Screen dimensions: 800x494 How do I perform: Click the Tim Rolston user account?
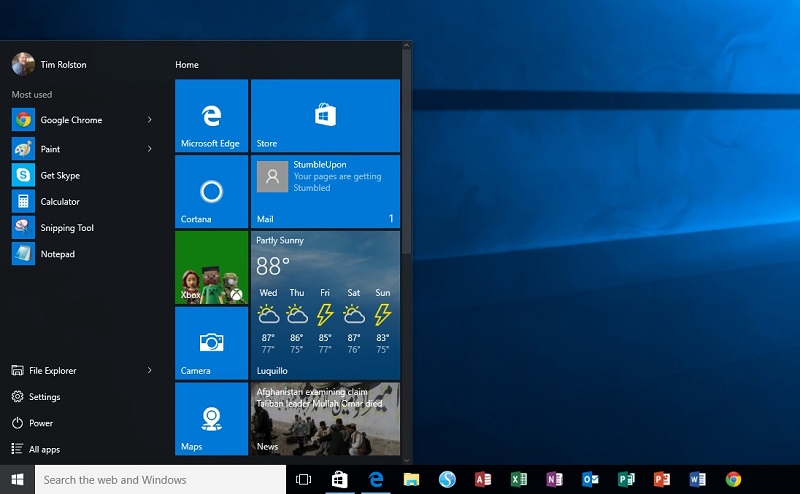(49, 64)
